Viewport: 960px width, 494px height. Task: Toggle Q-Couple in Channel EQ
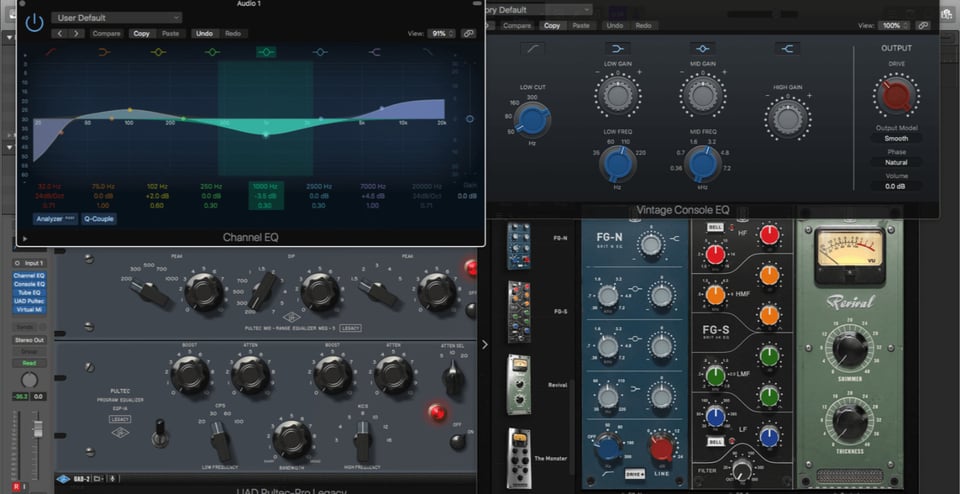tap(99, 218)
